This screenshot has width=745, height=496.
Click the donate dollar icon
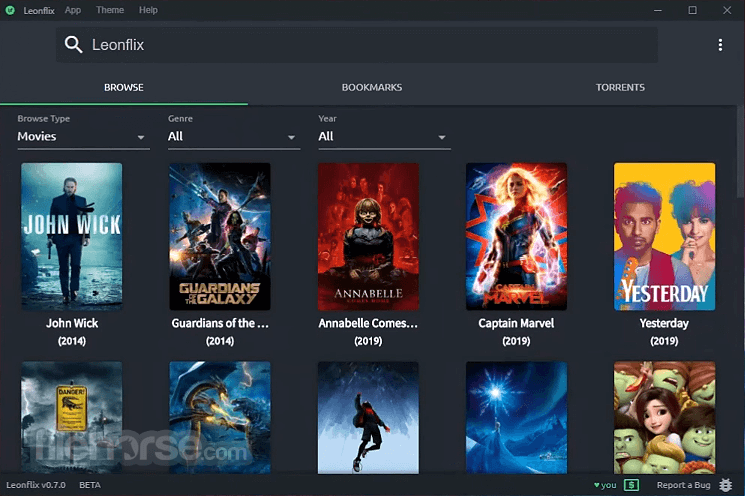click(631, 485)
